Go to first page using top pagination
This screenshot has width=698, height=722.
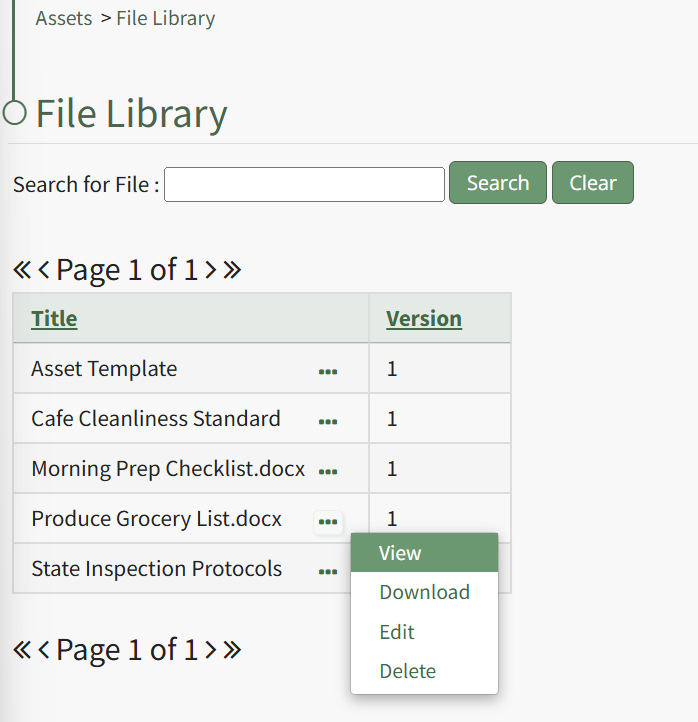point(22,270)
